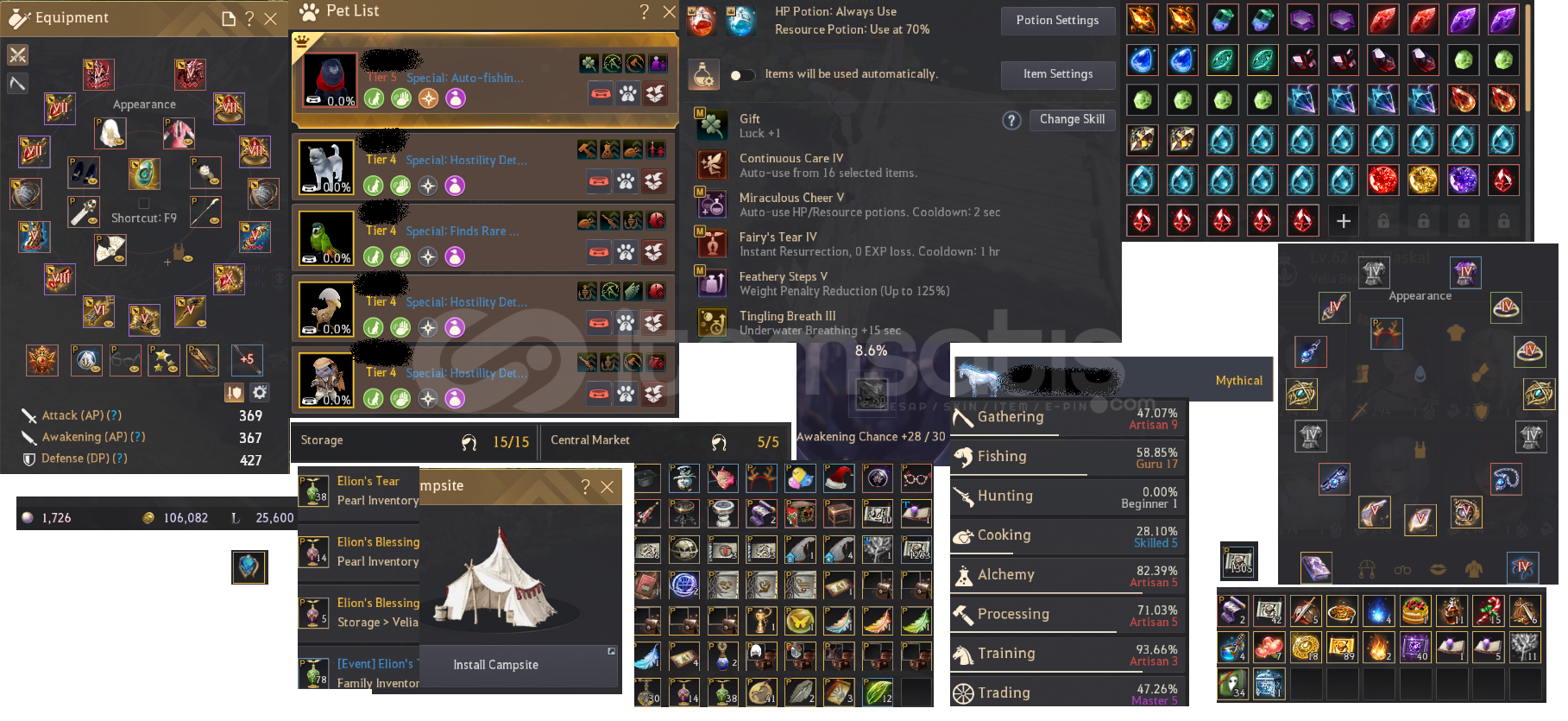
Task: Open the Gathering life skill row
Action: [x=1068, y=418]
